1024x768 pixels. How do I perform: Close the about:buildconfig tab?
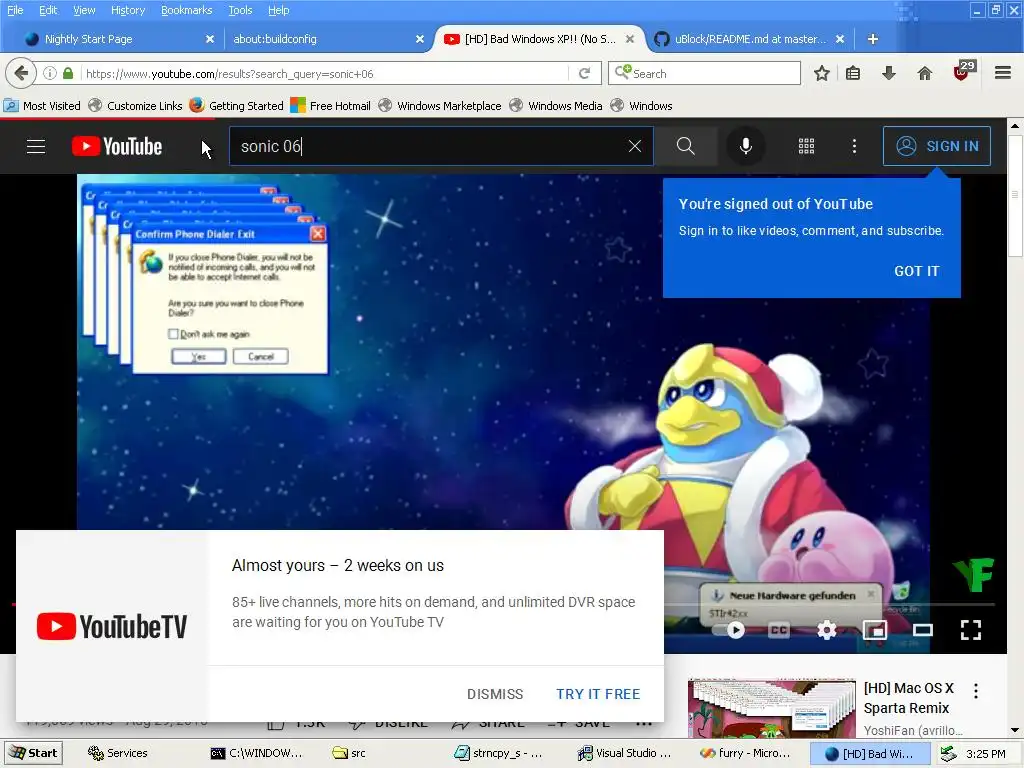point(420,39)
